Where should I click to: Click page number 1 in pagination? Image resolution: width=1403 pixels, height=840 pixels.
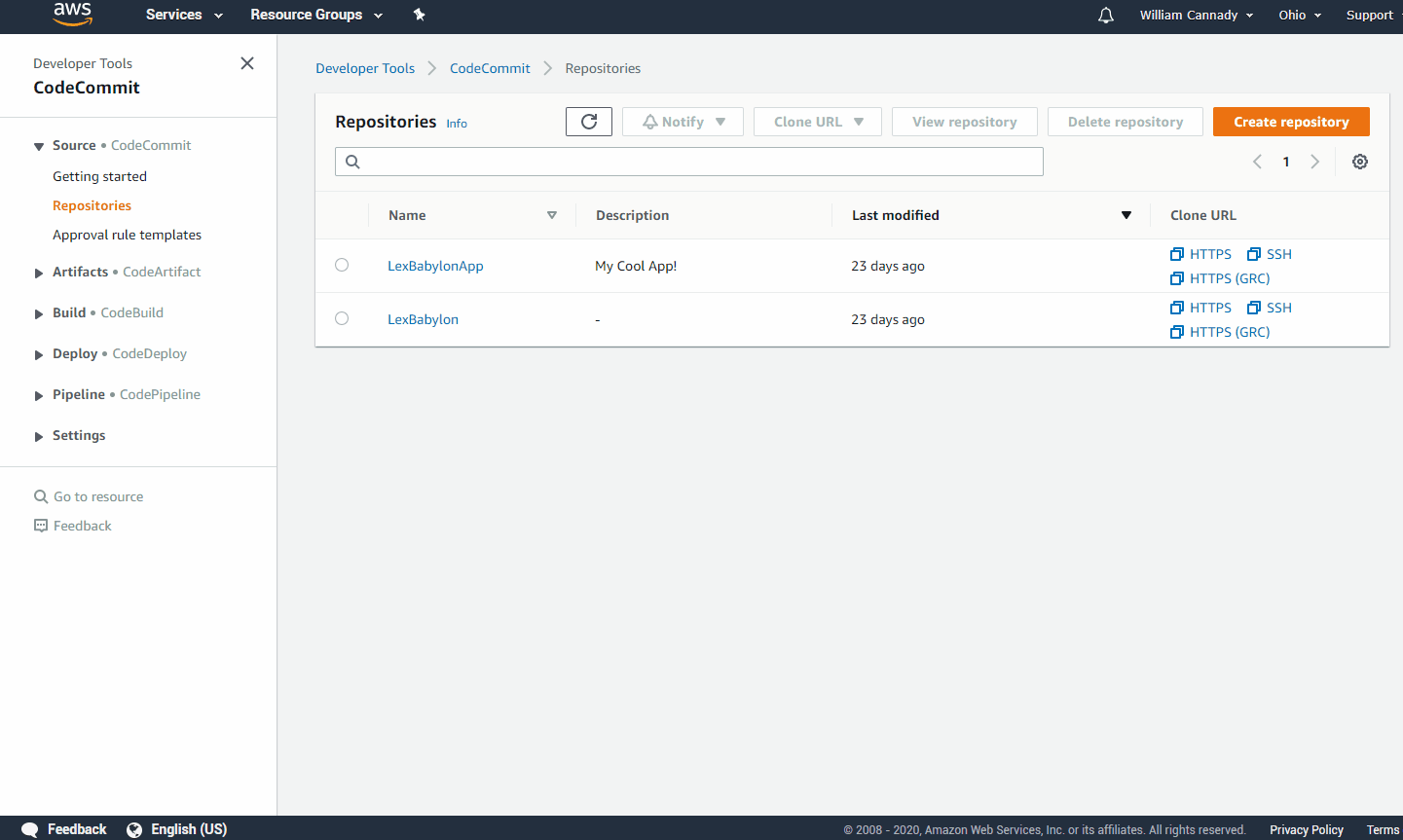[1286, 162]
